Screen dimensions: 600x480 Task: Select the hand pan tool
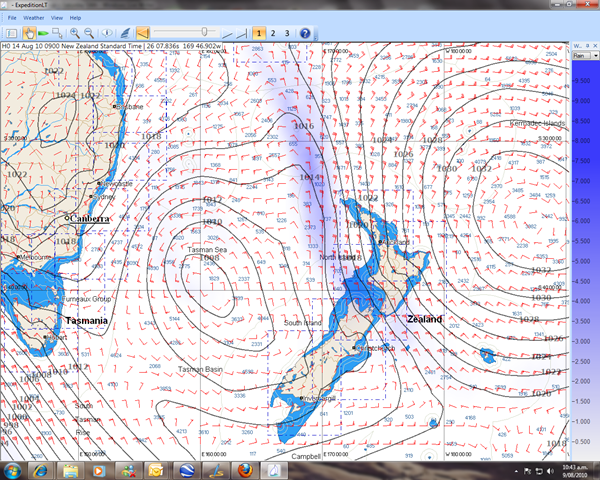[29, 33]
